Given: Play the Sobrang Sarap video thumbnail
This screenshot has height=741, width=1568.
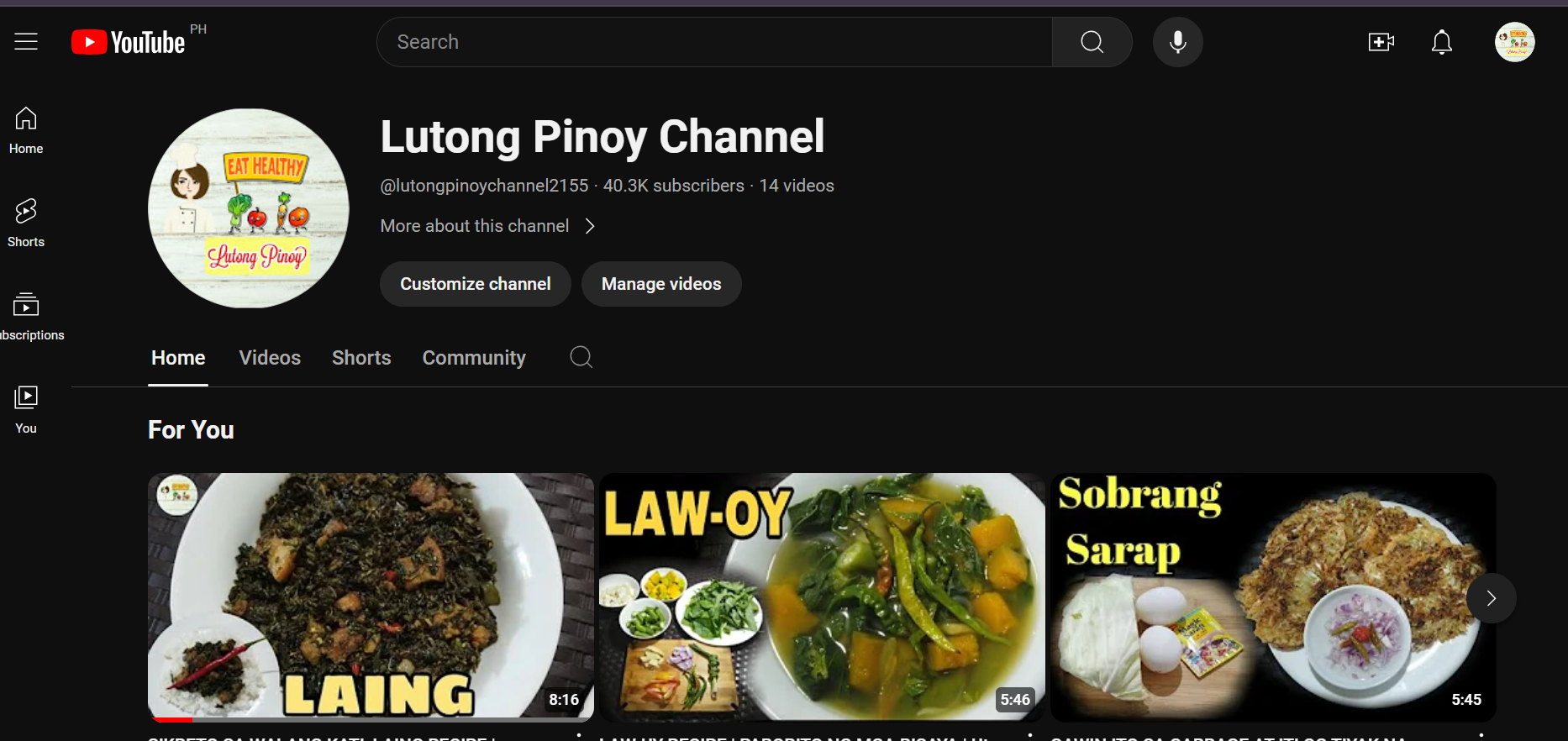Looking at the screenshot, I should [1273, 597].
